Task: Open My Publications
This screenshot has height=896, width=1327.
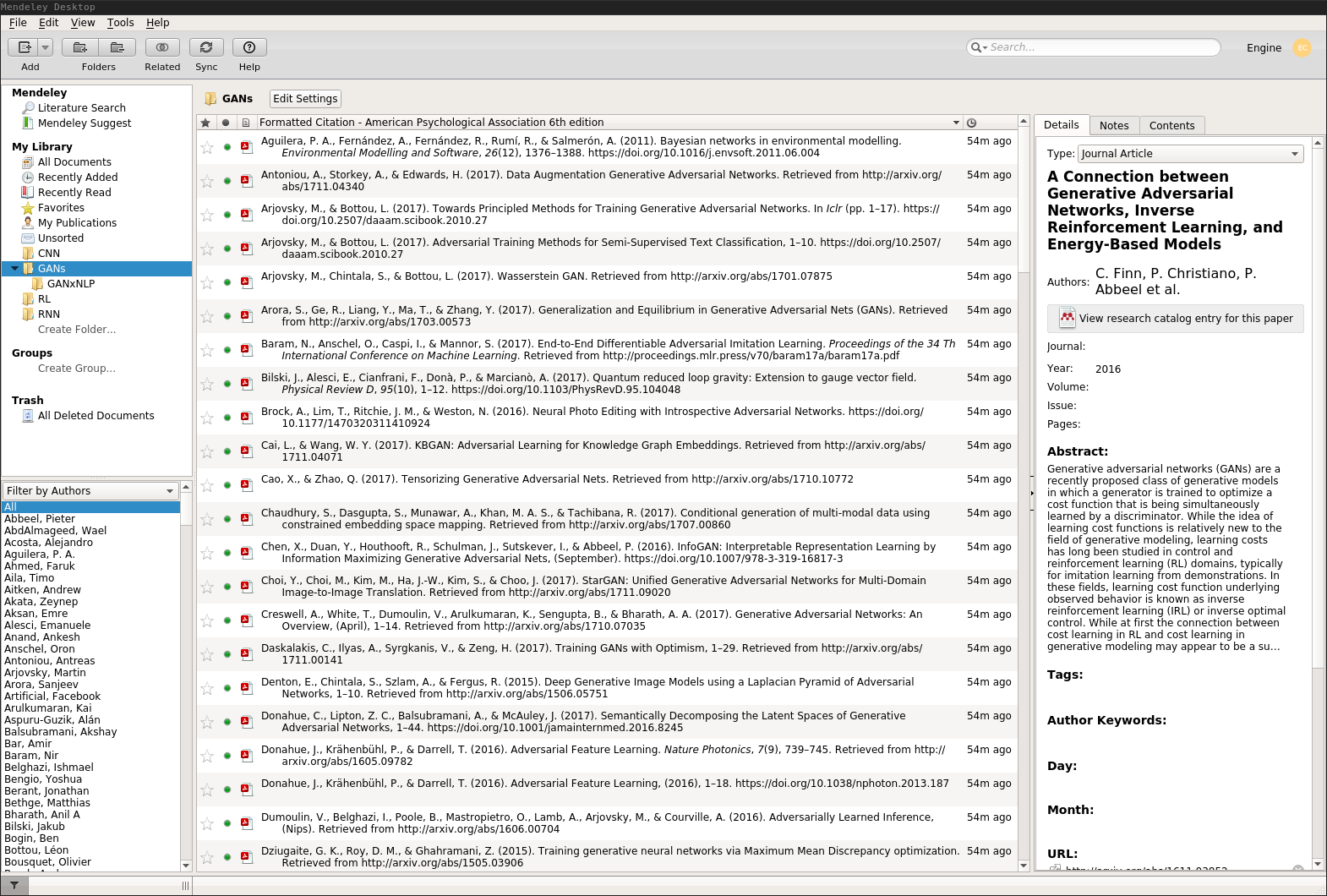Action: (77, 223)
